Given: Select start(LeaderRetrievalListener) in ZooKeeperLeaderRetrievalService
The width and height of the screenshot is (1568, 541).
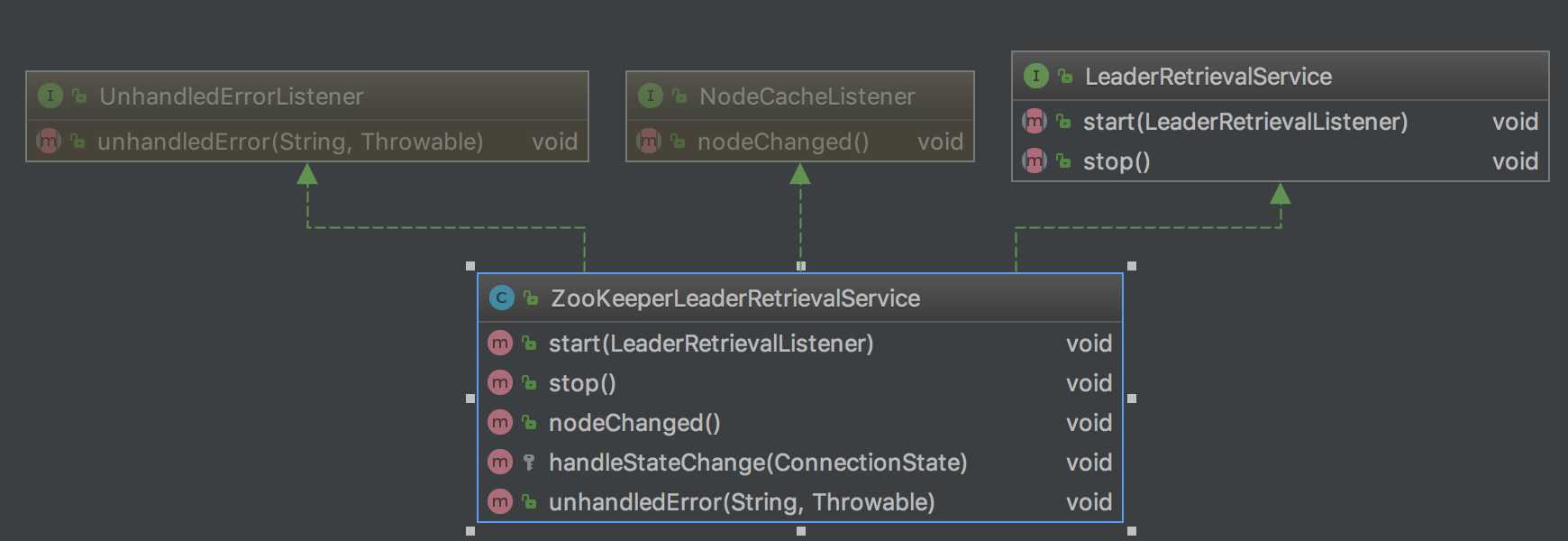Looking at the screenshot, I should 800,344.
